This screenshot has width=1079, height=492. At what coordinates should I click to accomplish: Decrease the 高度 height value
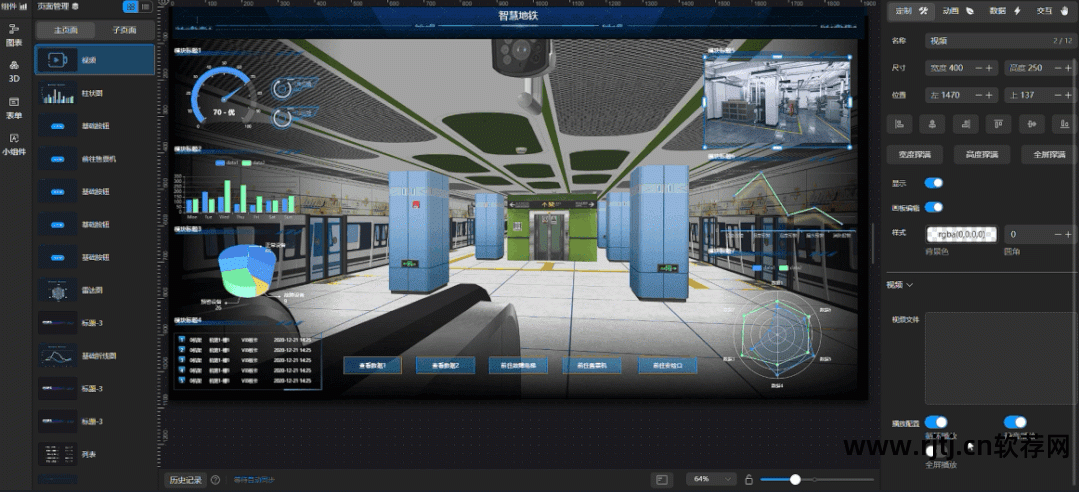[x=1057, y=68]
